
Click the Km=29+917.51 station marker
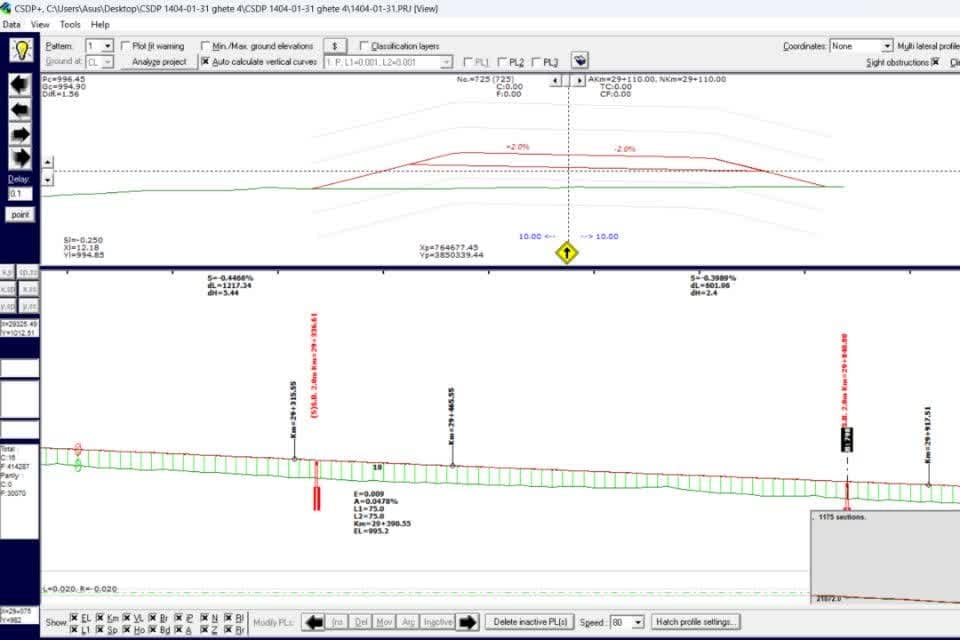(x=928, y=435)
